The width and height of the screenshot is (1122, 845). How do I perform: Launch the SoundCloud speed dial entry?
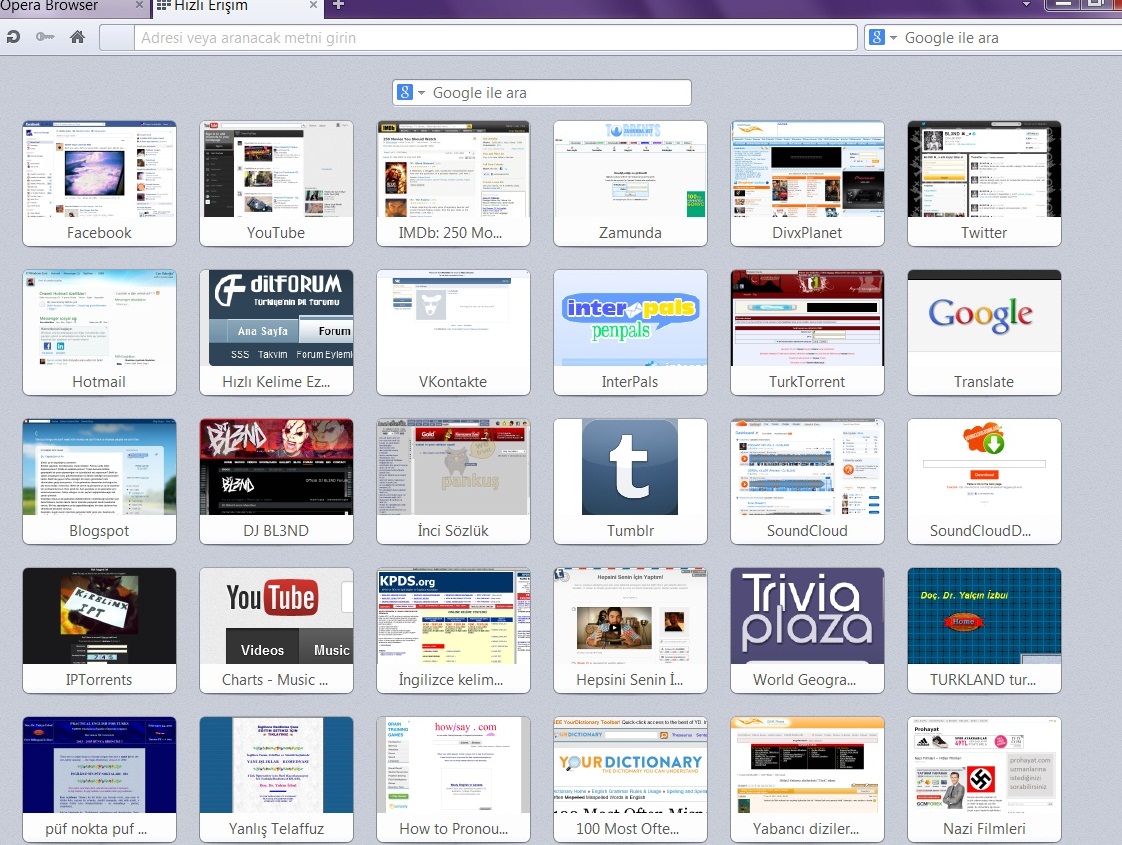(x=807, y=481)
